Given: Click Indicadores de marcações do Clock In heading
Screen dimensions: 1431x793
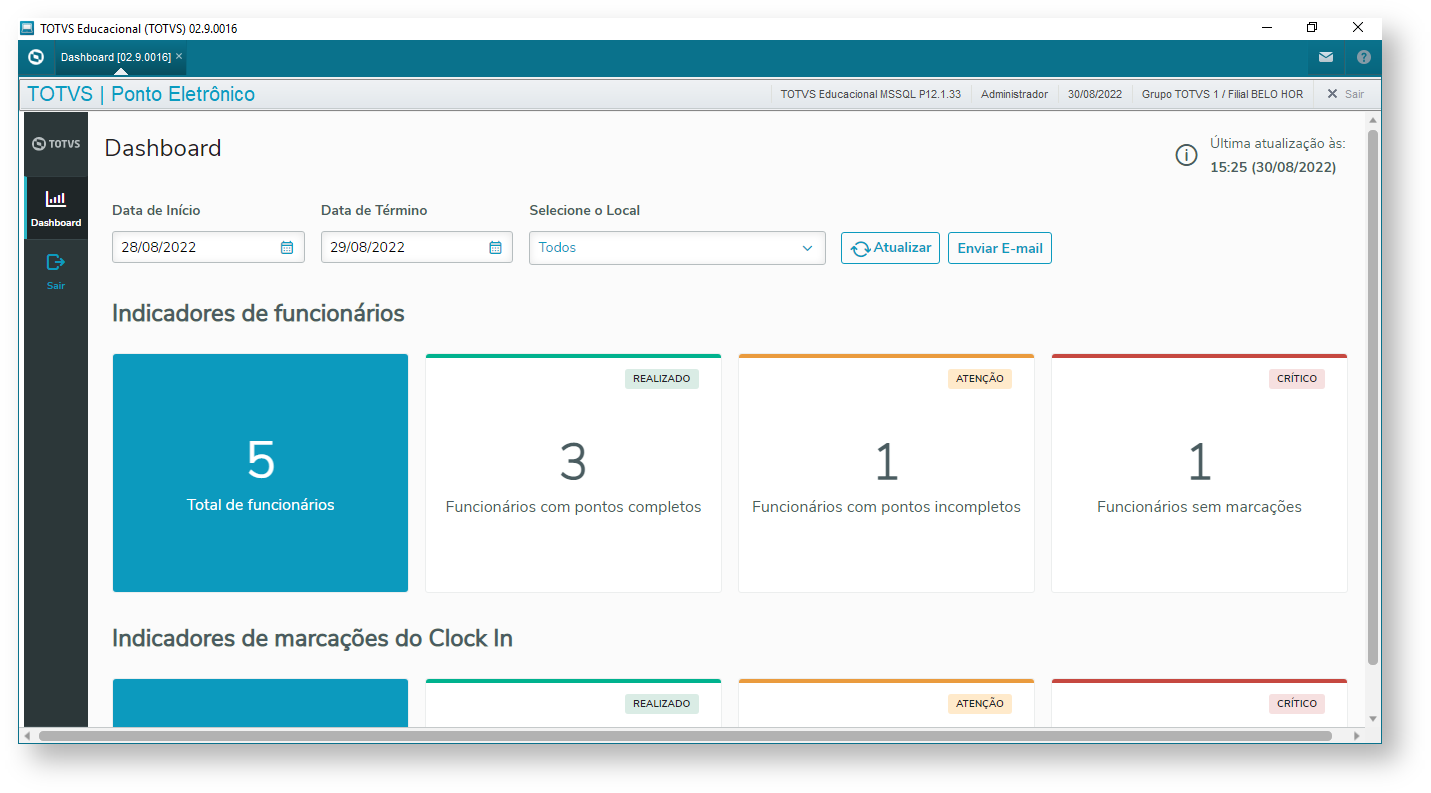Looking at the screenshot, I should [312, 638].
